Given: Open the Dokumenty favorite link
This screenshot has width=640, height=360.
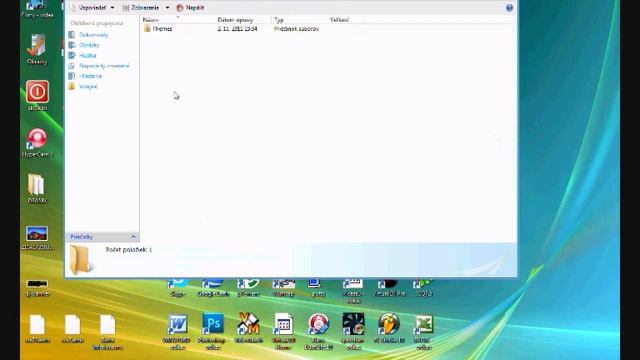Looking at the screenshot, I should pyautogui.click(x=93, y=35).
